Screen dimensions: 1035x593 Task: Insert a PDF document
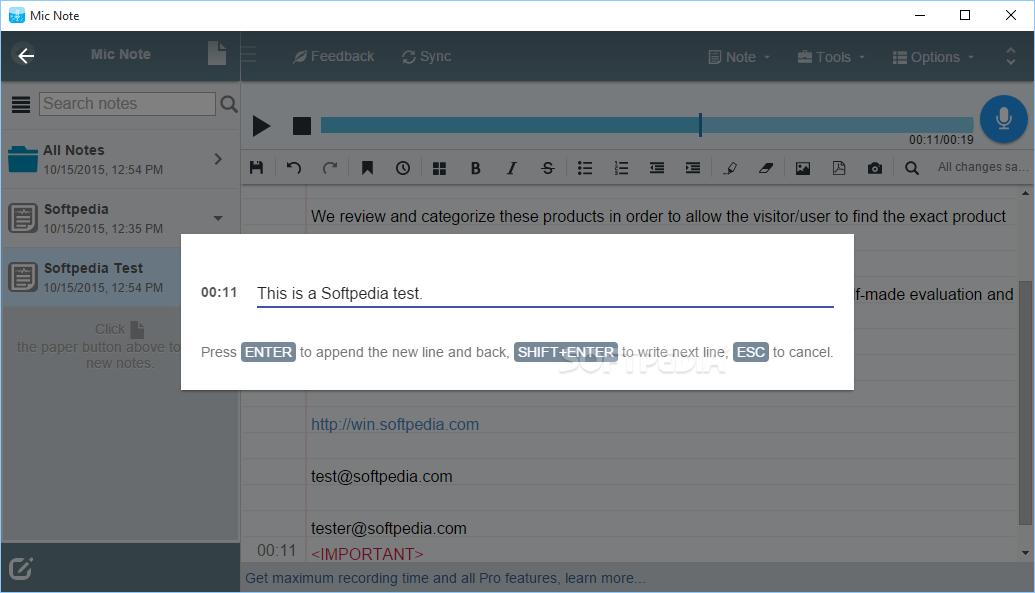click(x=839, y=168)
